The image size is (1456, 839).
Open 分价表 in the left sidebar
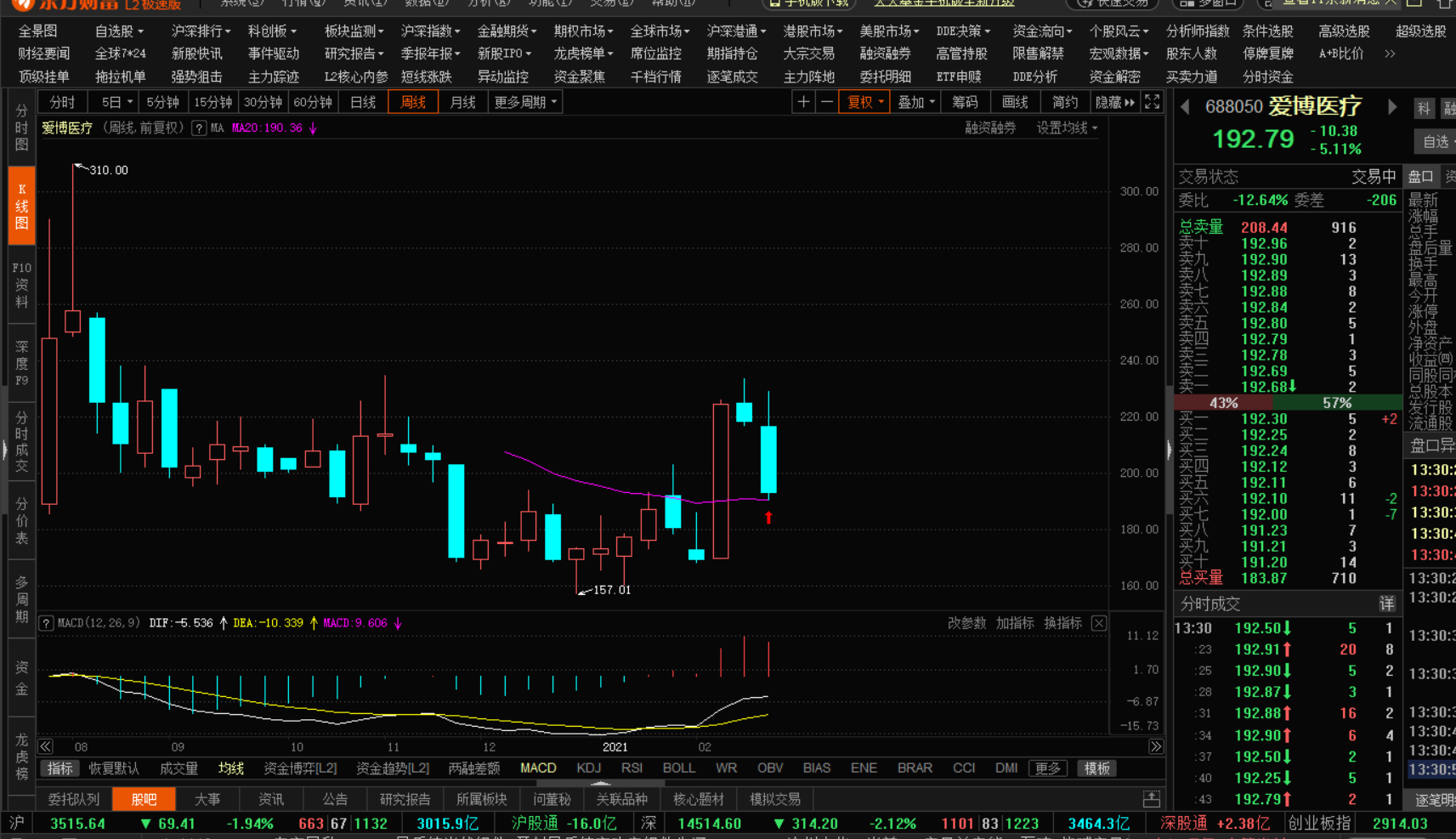(22, 521)
